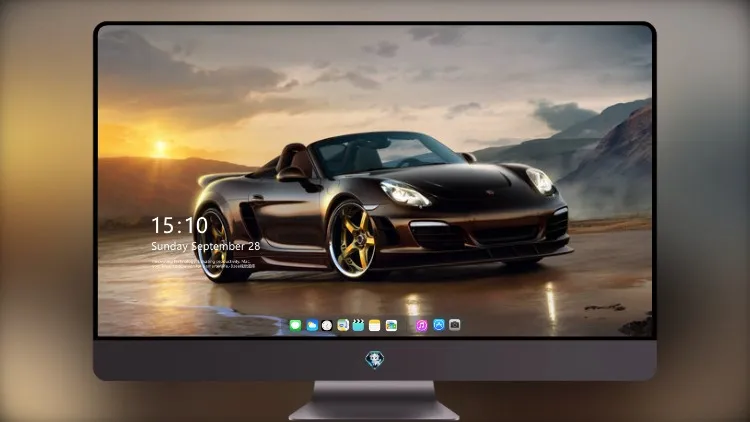Open the green Messages icon in dock
Viewport: 750px width, 422px height.
click(x=295, y=325)
